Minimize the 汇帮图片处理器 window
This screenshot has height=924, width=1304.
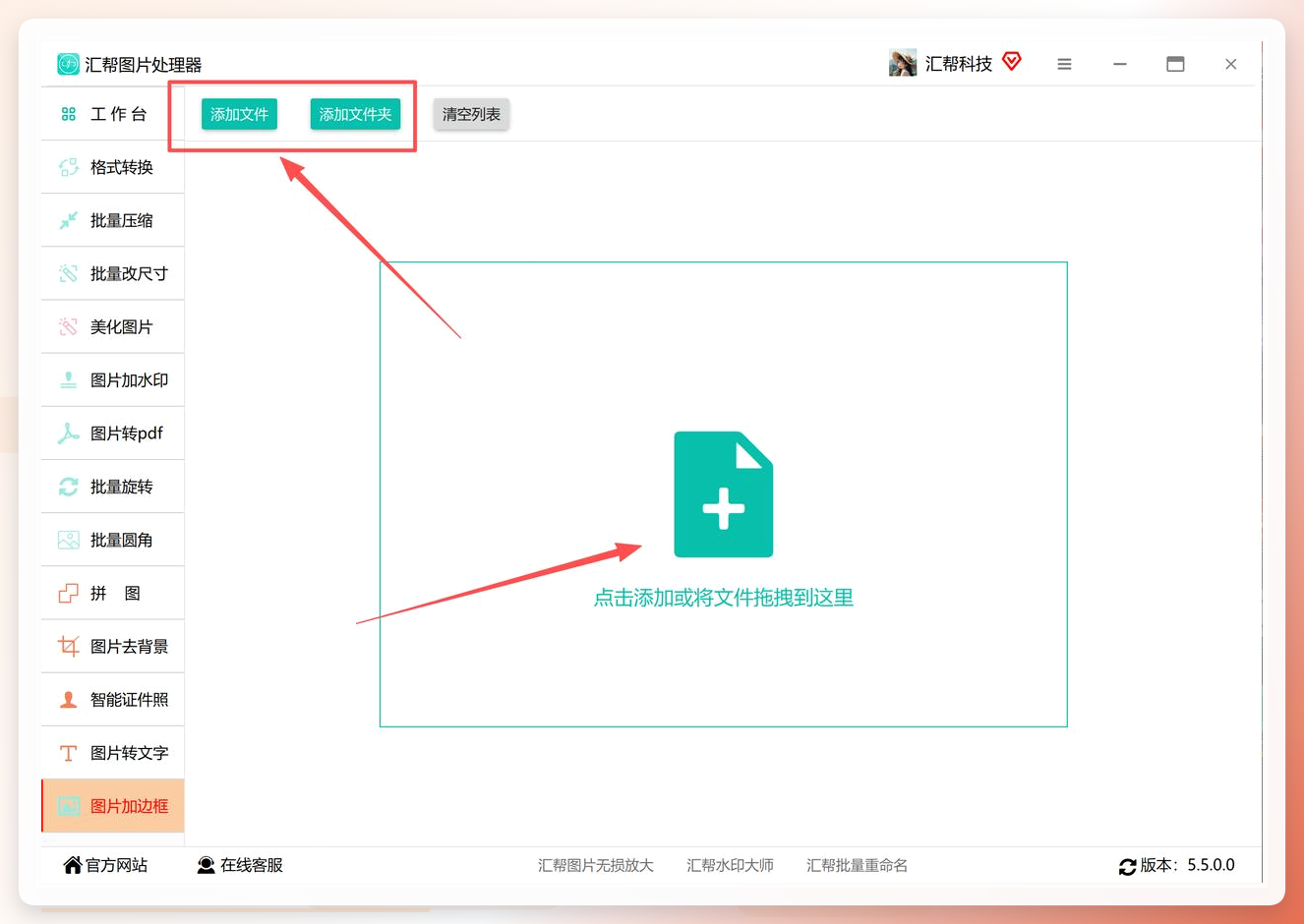pos(1120,64)
